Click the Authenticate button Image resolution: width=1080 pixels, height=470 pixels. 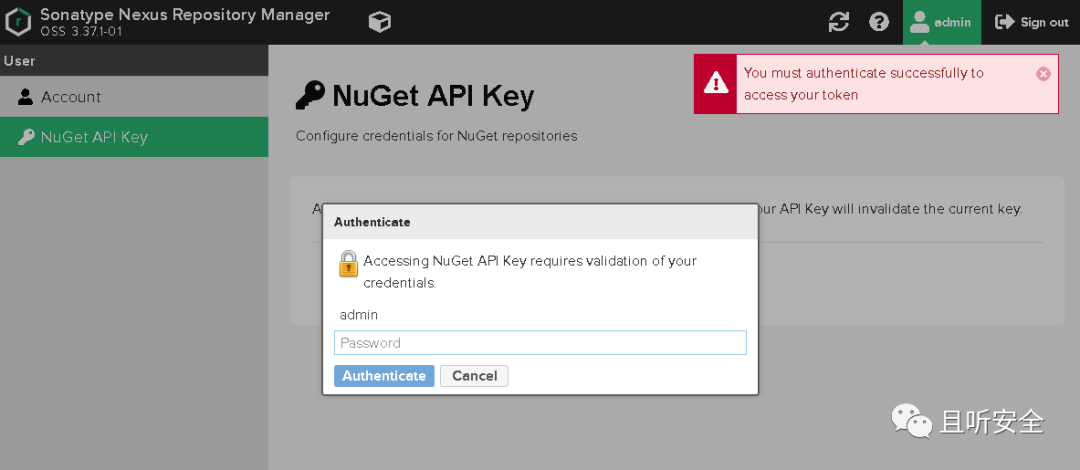pos(384,376)
